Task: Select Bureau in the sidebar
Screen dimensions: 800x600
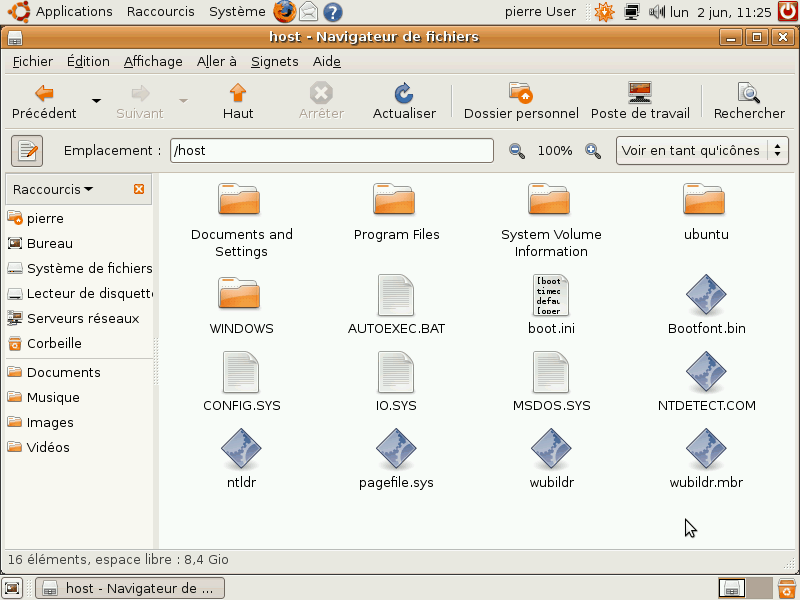Action: [79, 243]
